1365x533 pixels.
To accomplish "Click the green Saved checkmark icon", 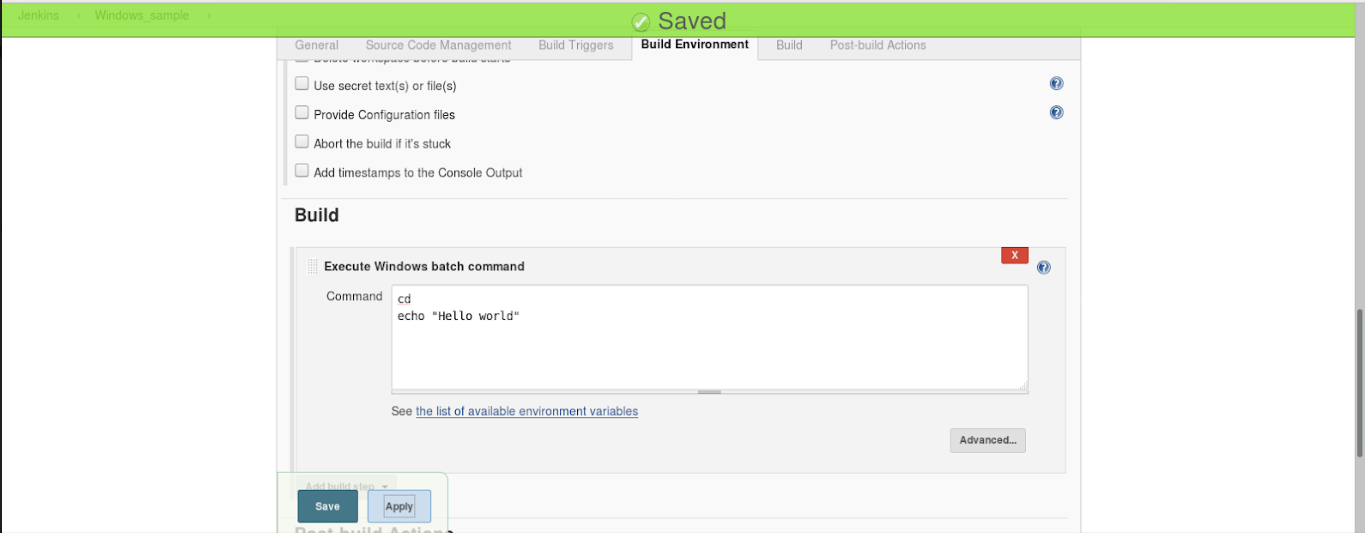I will coord(641,22).
